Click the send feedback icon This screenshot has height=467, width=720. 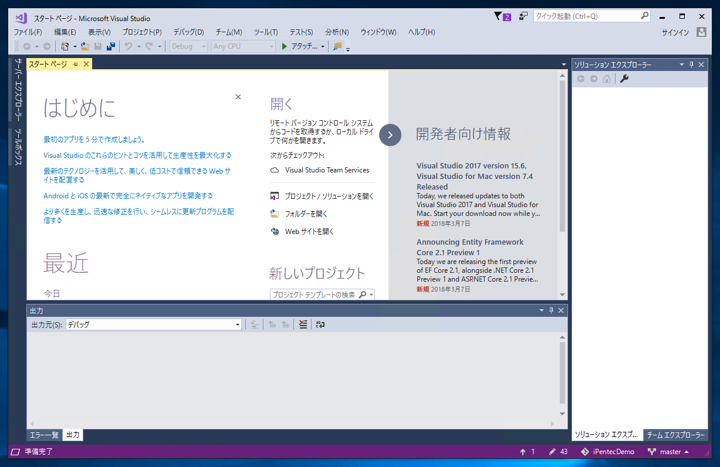[523, 16]
